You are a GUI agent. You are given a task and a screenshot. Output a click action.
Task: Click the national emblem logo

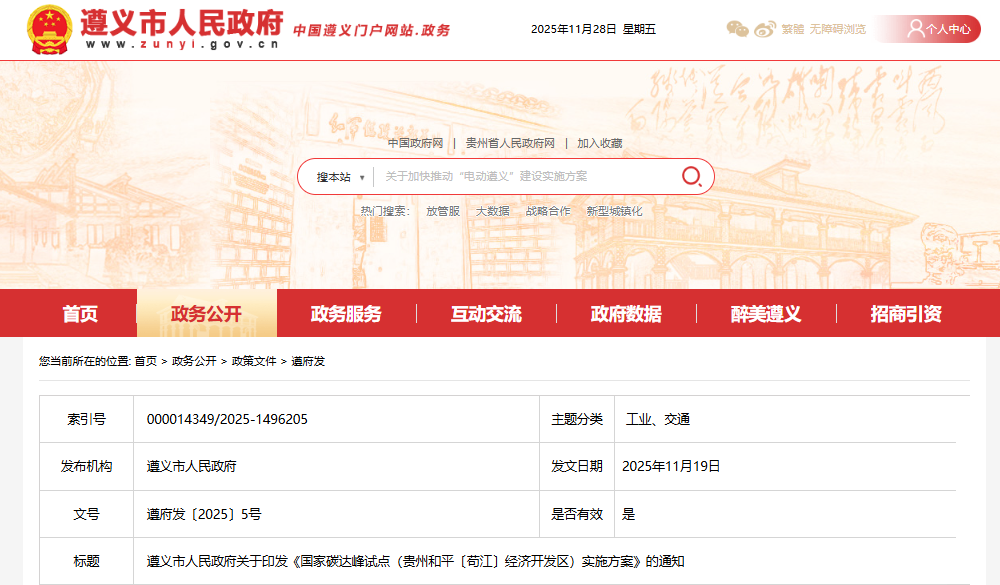tap(49, 30)
